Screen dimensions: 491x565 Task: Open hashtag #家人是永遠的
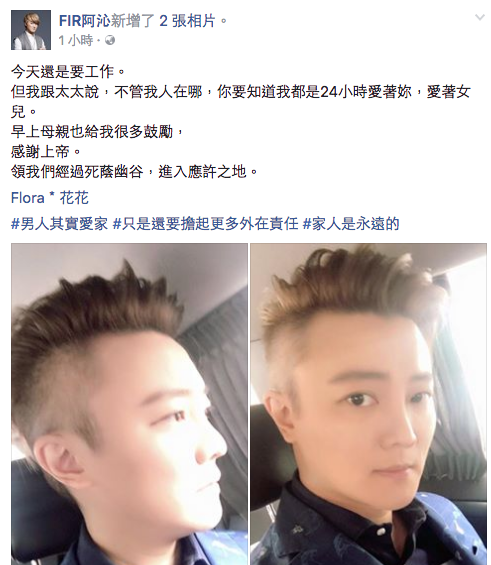pyautogui.click(x=351, y=224)
